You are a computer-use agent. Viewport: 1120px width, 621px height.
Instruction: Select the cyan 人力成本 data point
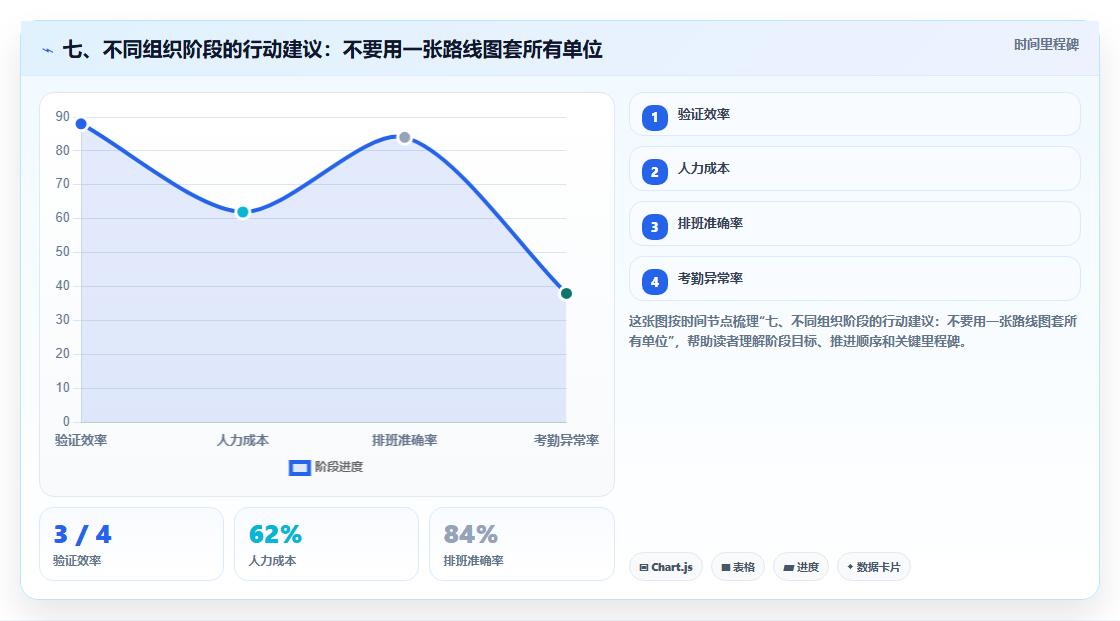point(243,212)
